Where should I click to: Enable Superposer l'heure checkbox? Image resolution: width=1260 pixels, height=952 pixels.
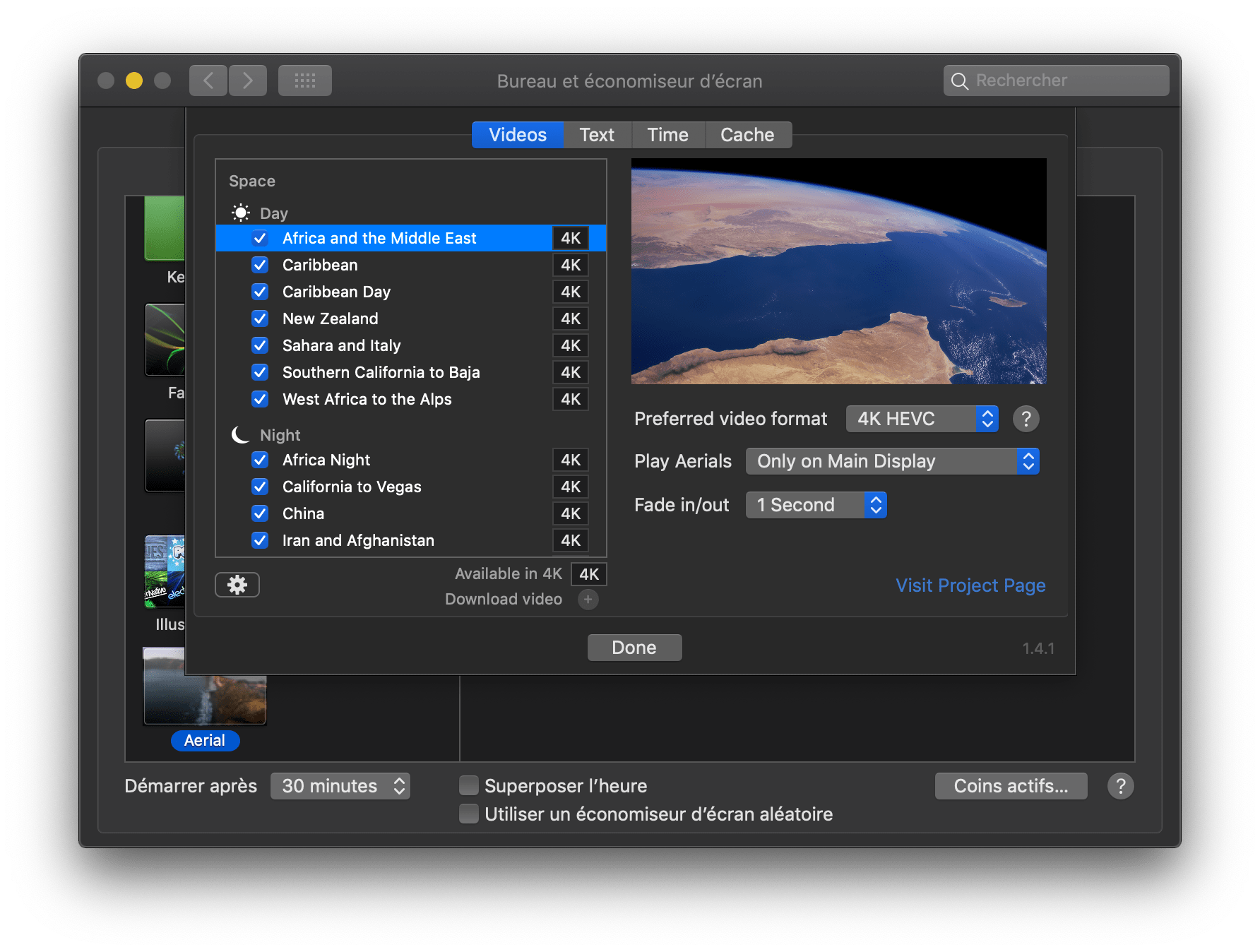pos(469,785)
